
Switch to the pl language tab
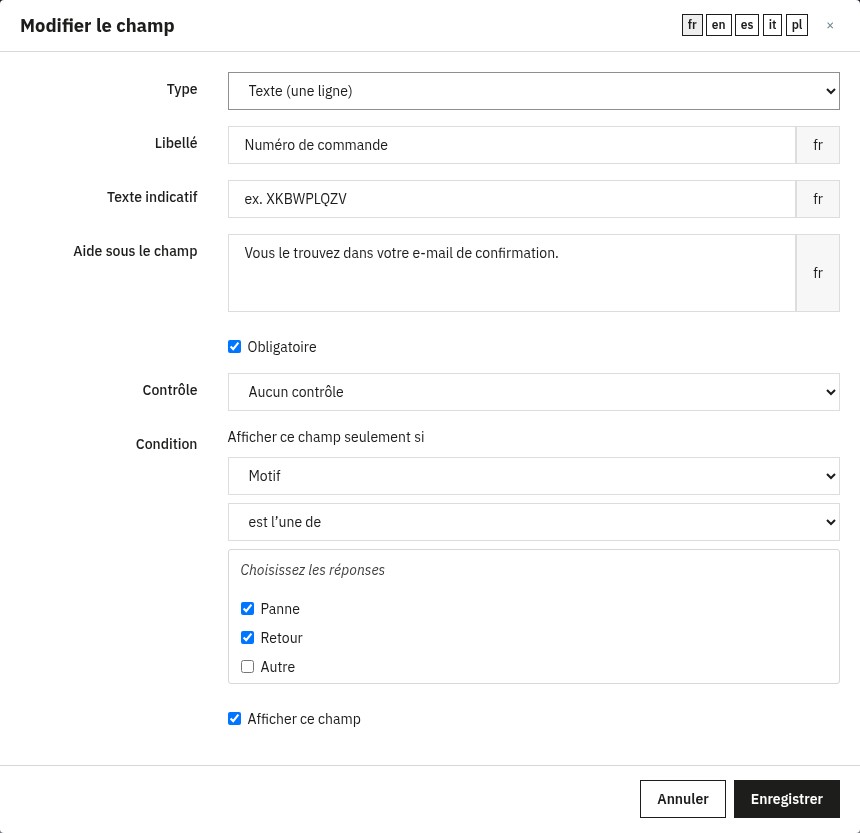coord(797,25)
